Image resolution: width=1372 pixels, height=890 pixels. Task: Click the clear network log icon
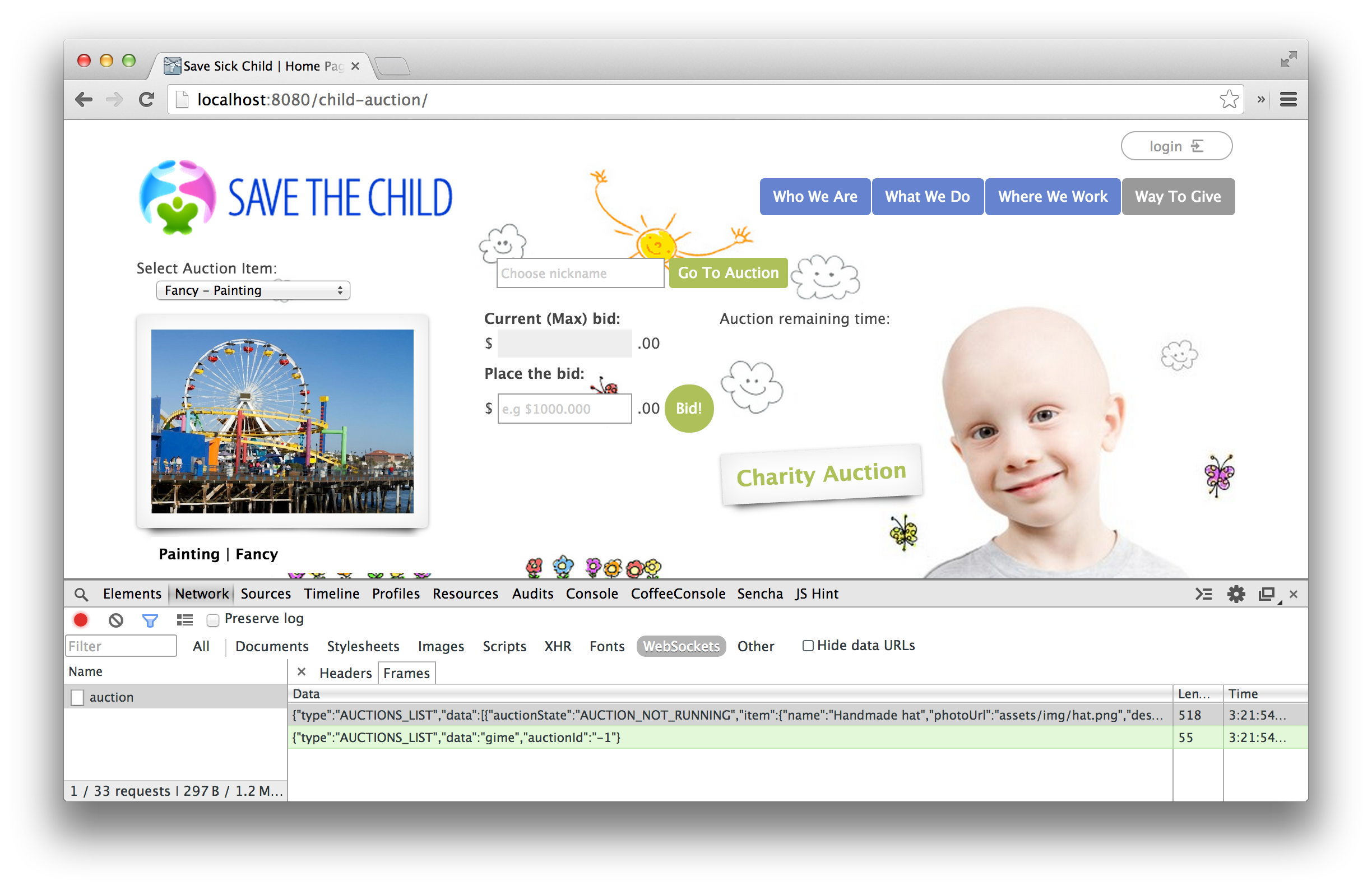click(x=116, y=620)
